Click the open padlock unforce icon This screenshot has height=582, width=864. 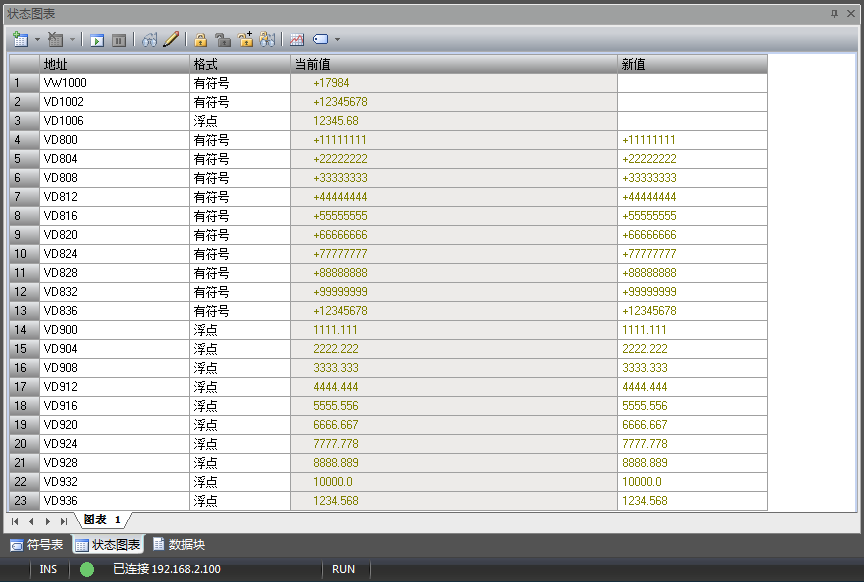pyautogui.click(x=223, y=40)
